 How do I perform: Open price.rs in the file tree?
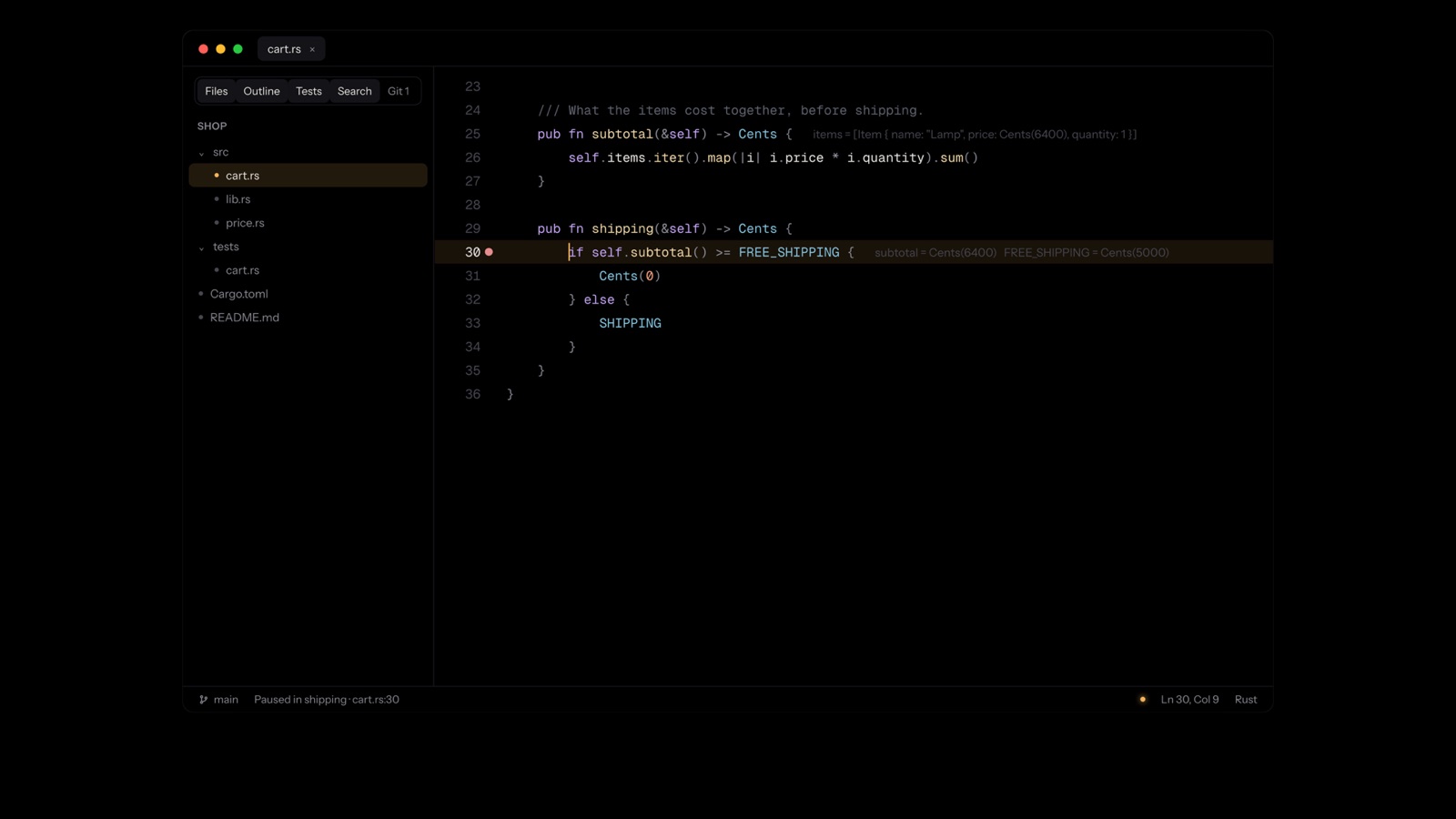point(308,223)
